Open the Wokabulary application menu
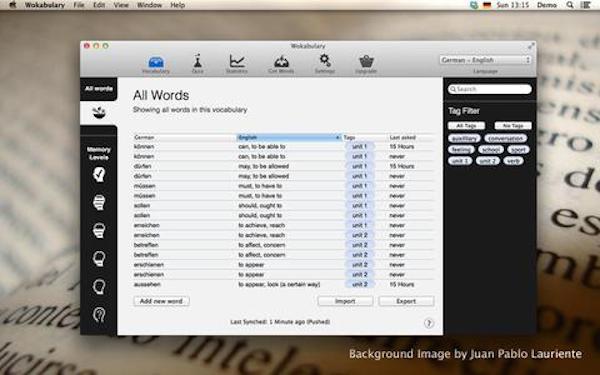The height and width of the screenshot is (375, 600). (45, 5)
